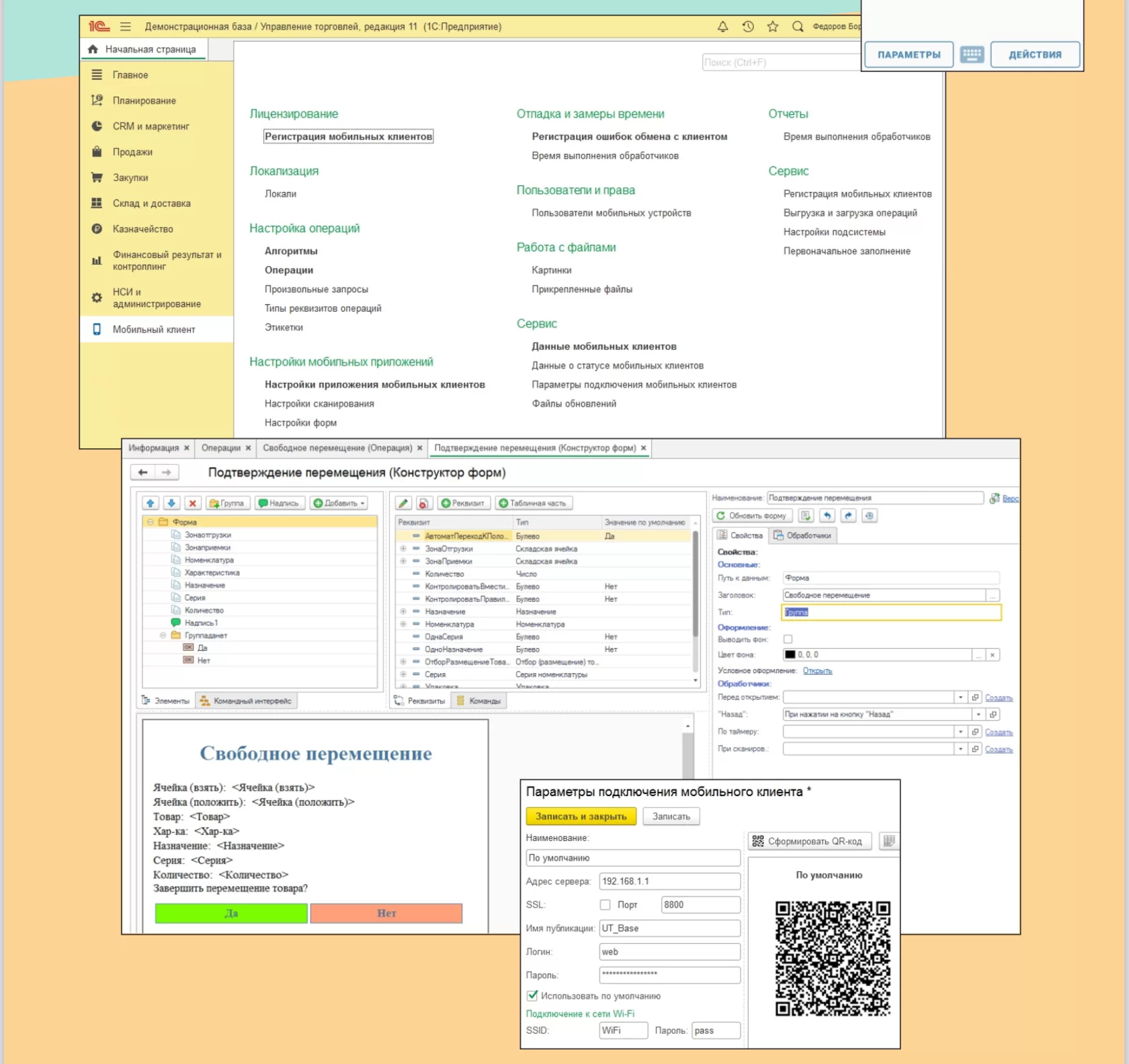Click the keyboard icon between Параметры and Действия
The width and height of the screenshot is (1129, 1064).
(972, 54)
